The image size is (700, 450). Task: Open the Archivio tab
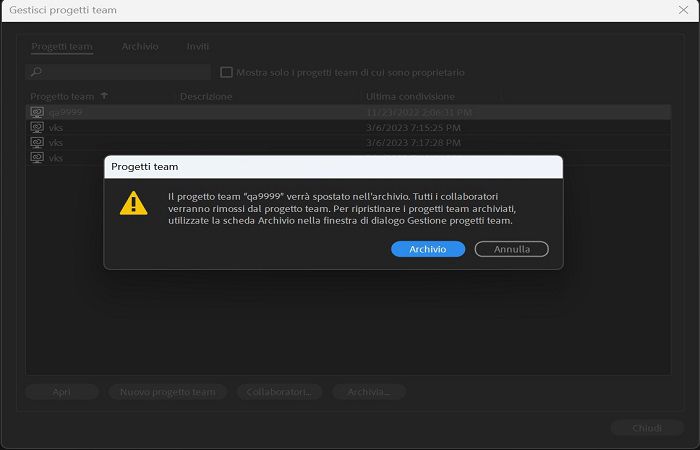pos(140,46)
